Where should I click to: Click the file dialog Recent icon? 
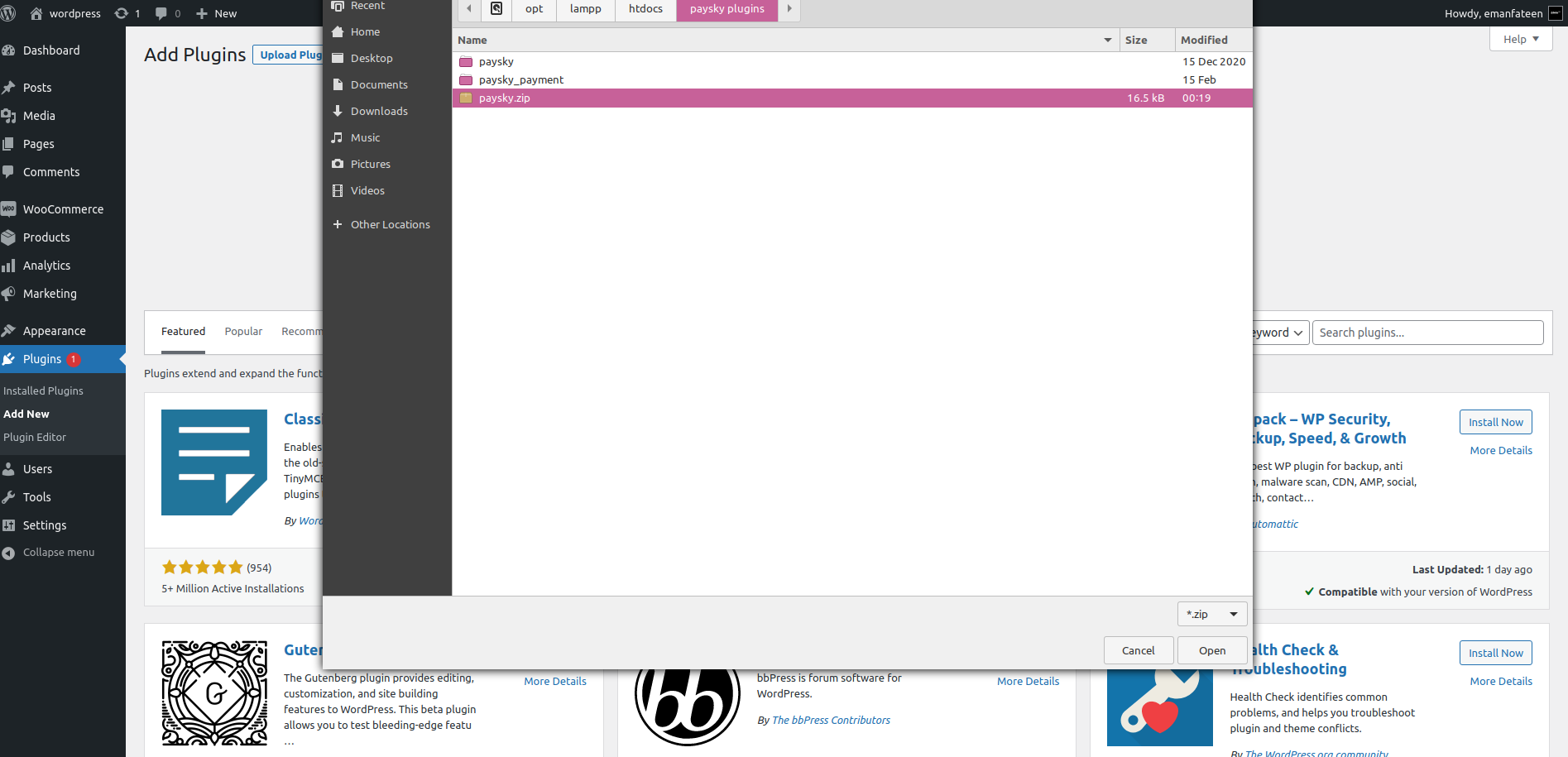point(338,6)
